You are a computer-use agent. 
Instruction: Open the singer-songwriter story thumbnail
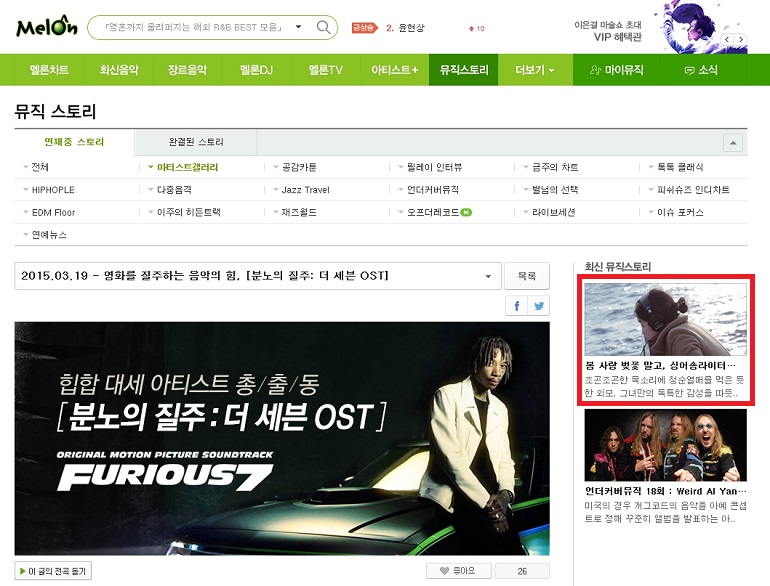(665, 319)
